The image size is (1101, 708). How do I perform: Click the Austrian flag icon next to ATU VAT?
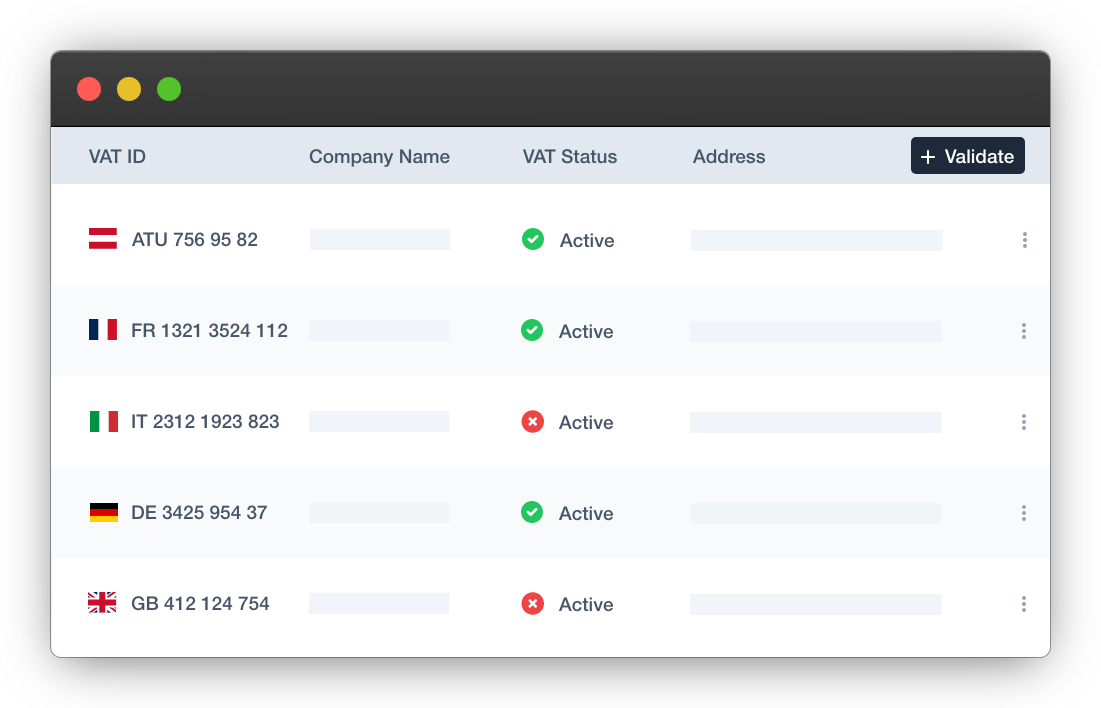(103, 239)
